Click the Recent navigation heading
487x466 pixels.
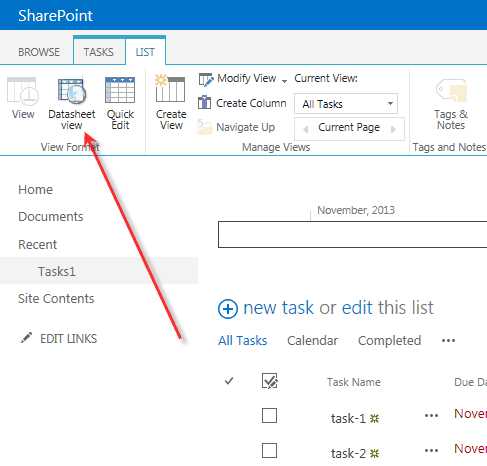pos(37,244)
